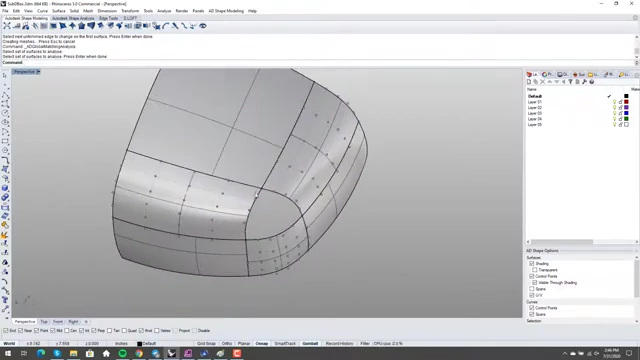Click the red color swatch of Layer 01
This screenshot has width=640, height=360.
(626, 102)
